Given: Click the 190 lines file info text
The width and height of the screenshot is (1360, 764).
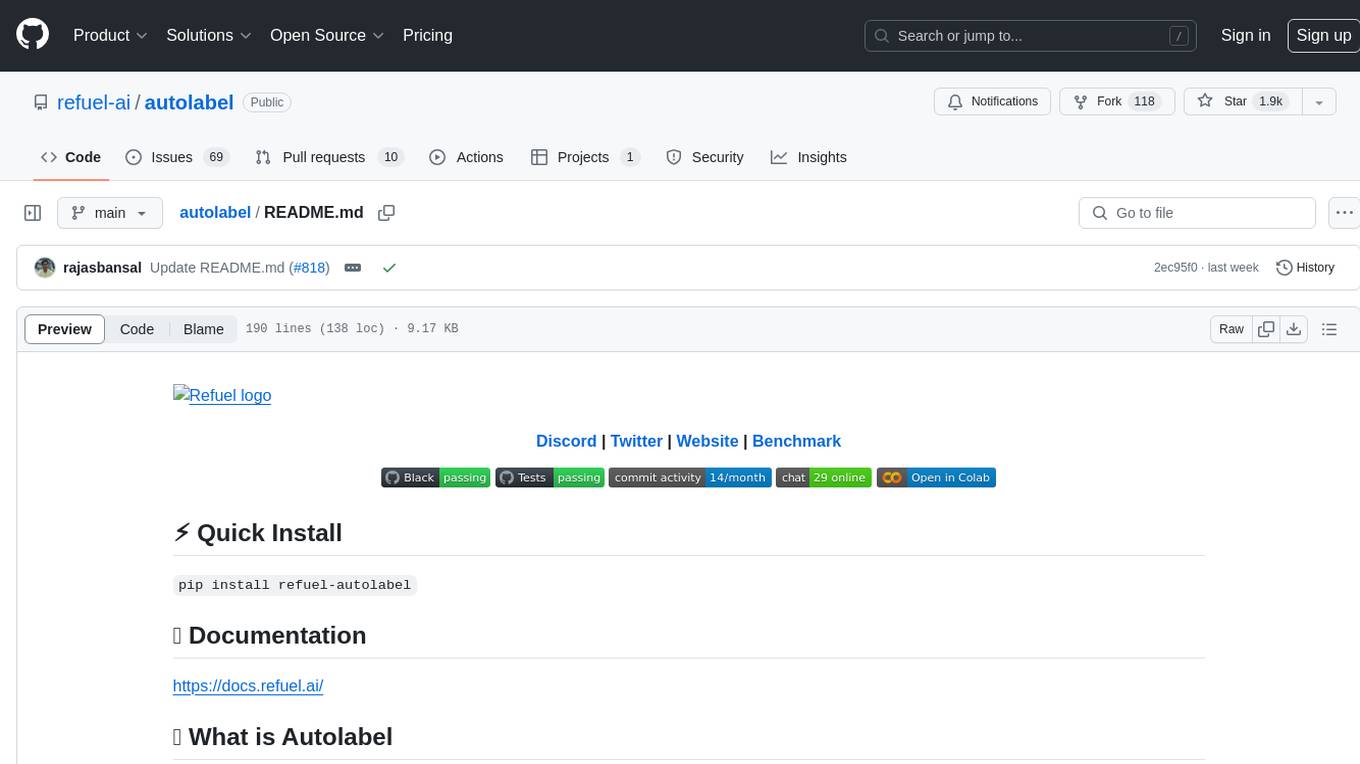Looking at the screenshot, I should (352, 329).
